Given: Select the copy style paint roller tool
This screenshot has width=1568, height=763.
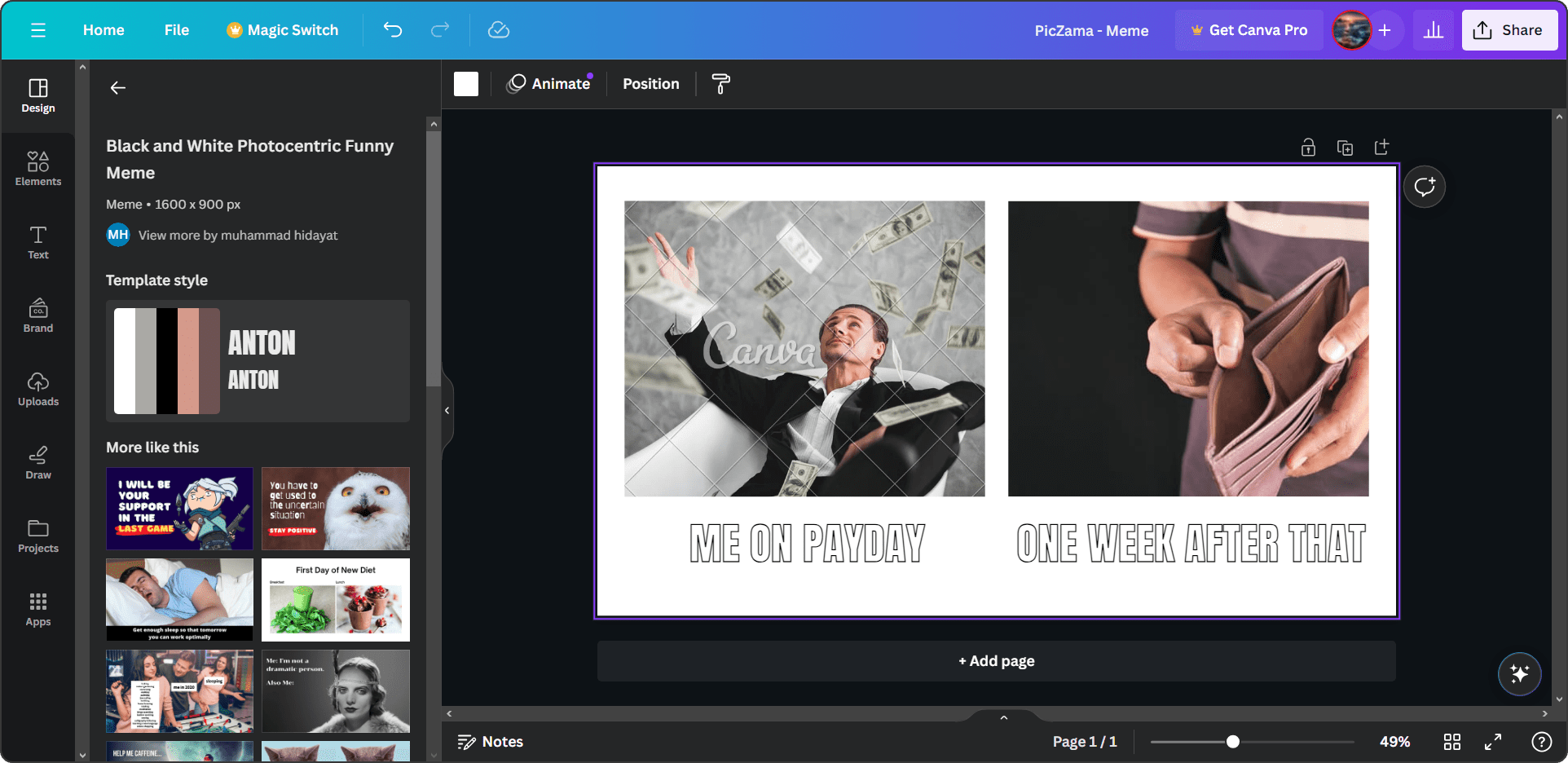Looking at the screenshot, I should [x=720, y=83].
